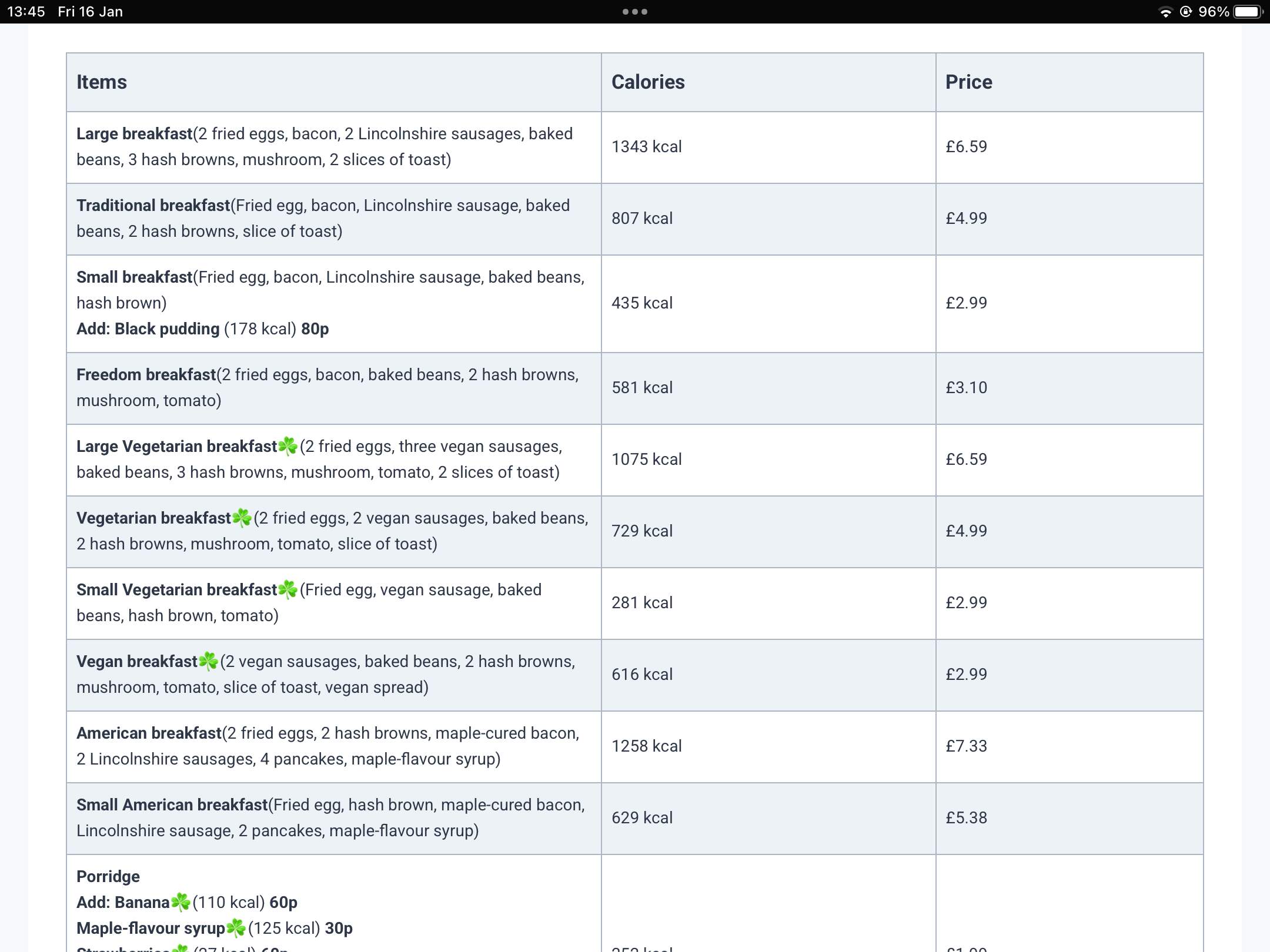Tap the Porridge item heading

pyautogui.click(x=108, y=877)
